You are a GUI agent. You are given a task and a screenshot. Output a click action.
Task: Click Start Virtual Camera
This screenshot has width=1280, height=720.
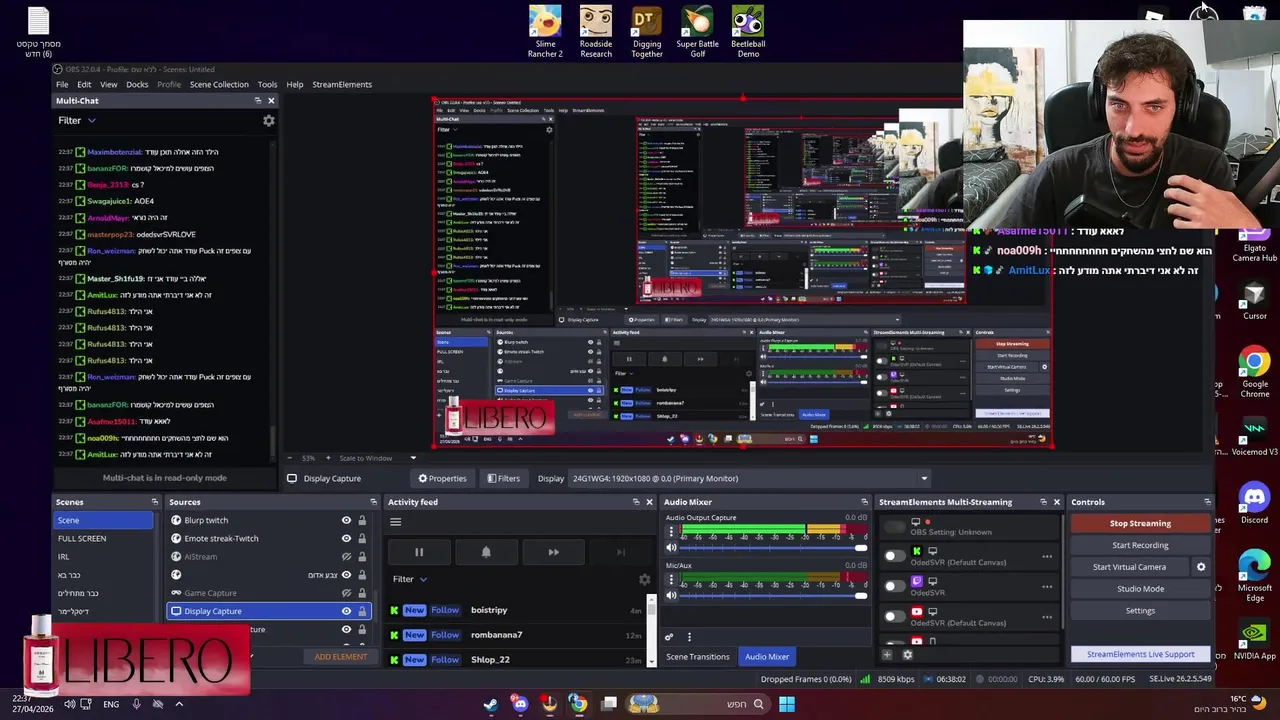(x=1129, y=567)
